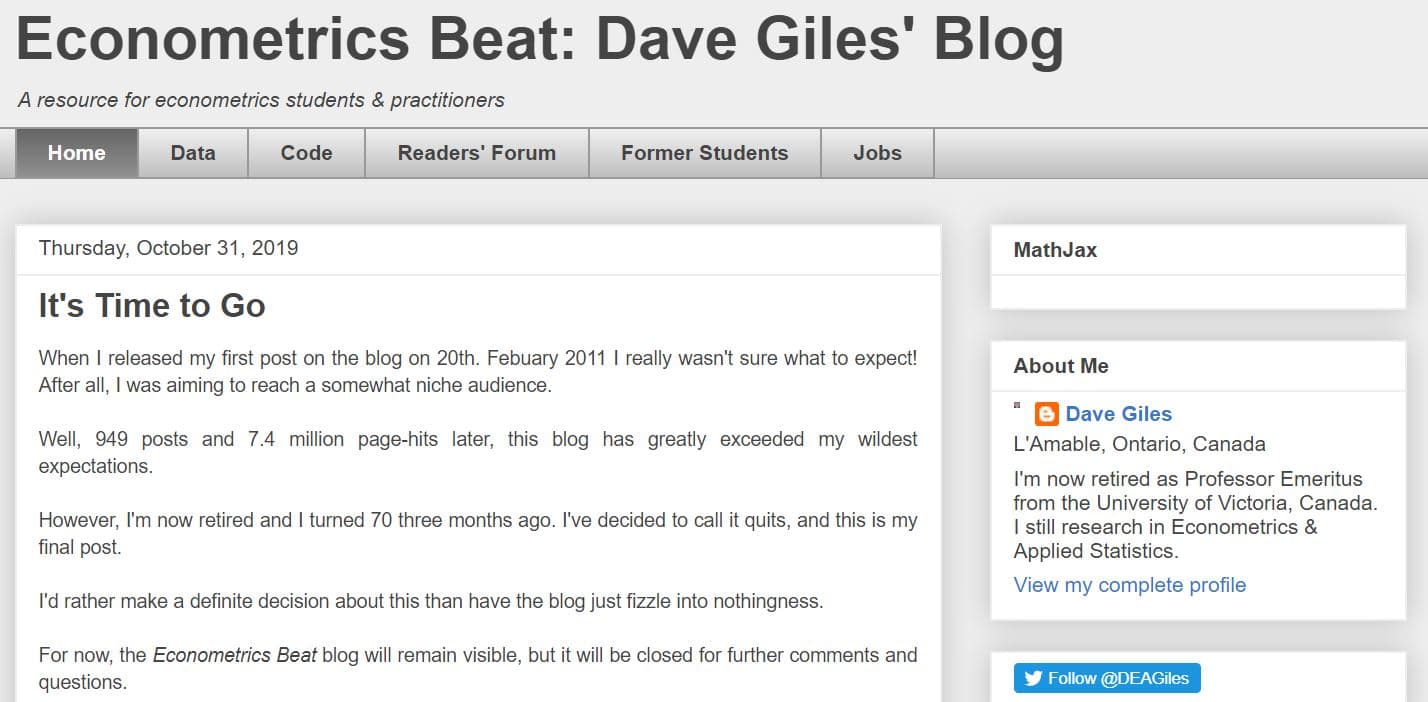Click the blog subtitle about econometrics students
Viewport: 1428px width, 702px height.
click(x=260, y=100)
